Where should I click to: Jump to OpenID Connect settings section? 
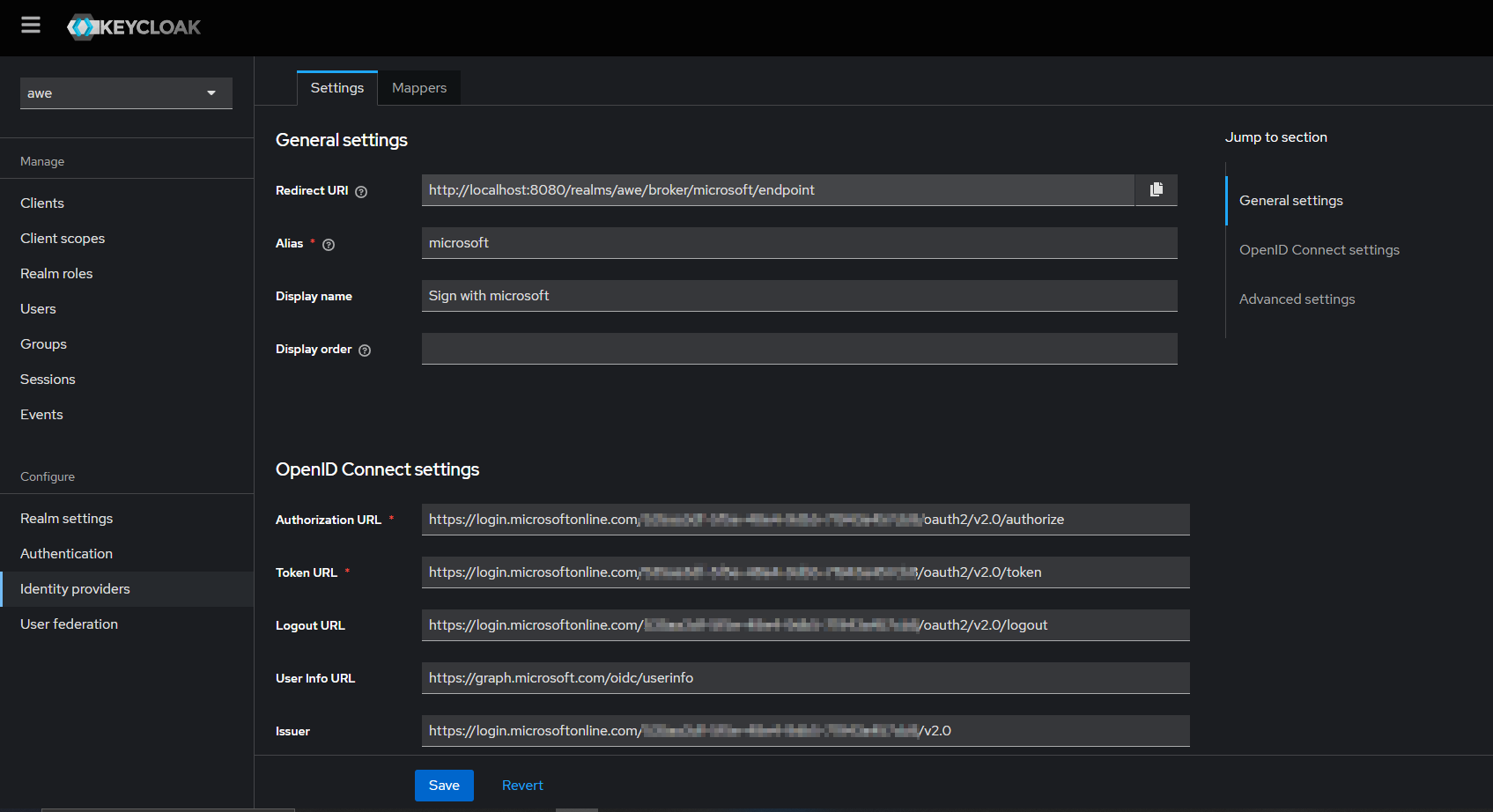coord(1319,250)
